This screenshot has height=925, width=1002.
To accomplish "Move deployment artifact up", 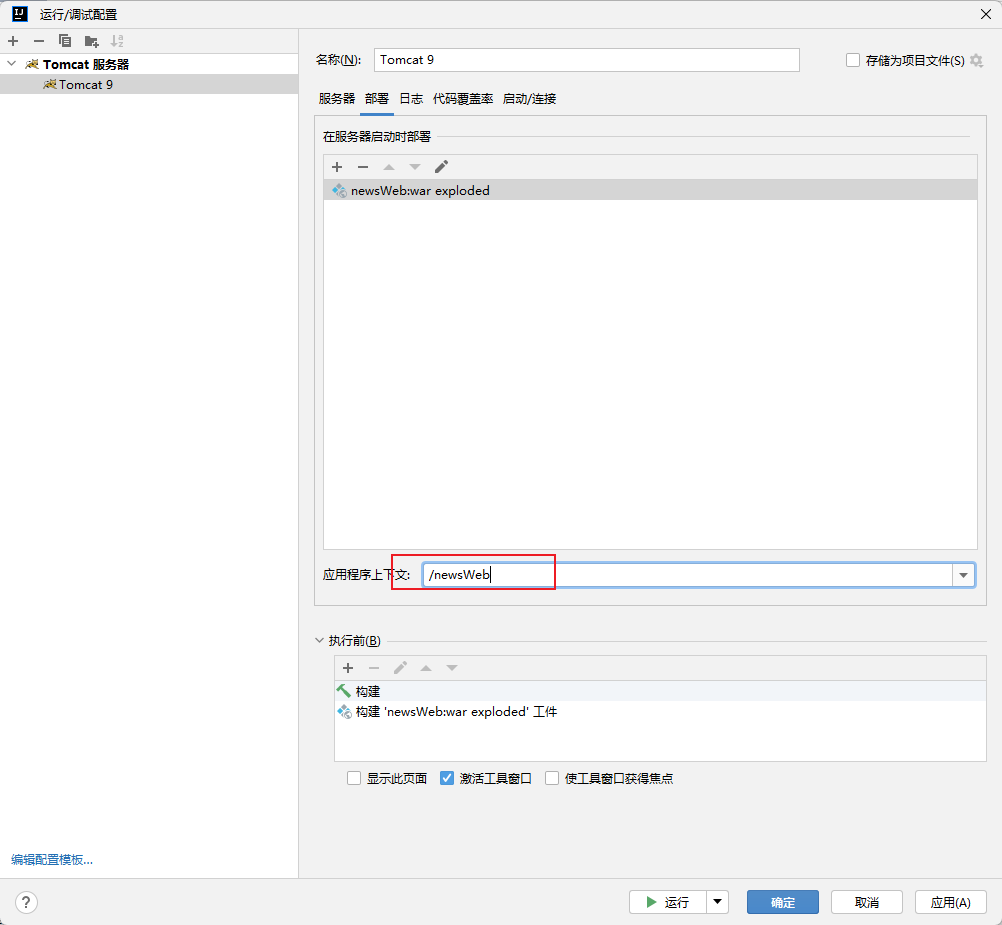I will tap(389, 167).
